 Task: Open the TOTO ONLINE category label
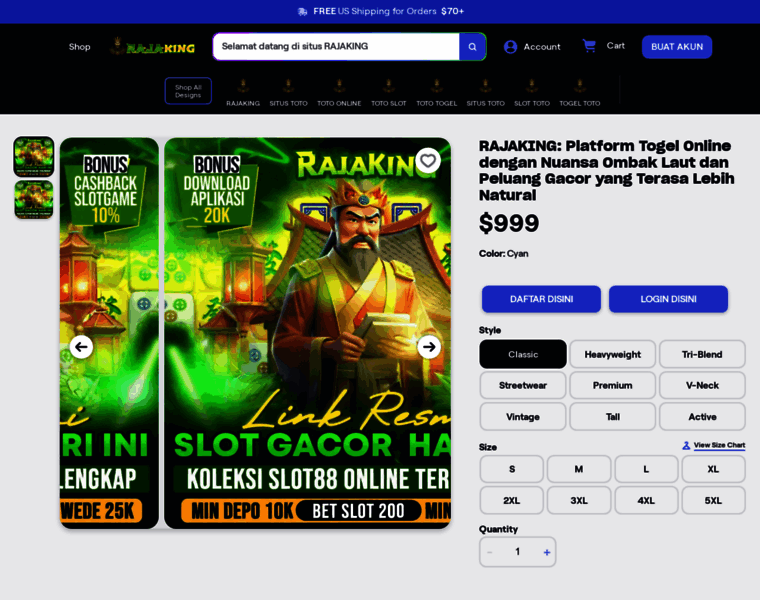tap(339, 103)
